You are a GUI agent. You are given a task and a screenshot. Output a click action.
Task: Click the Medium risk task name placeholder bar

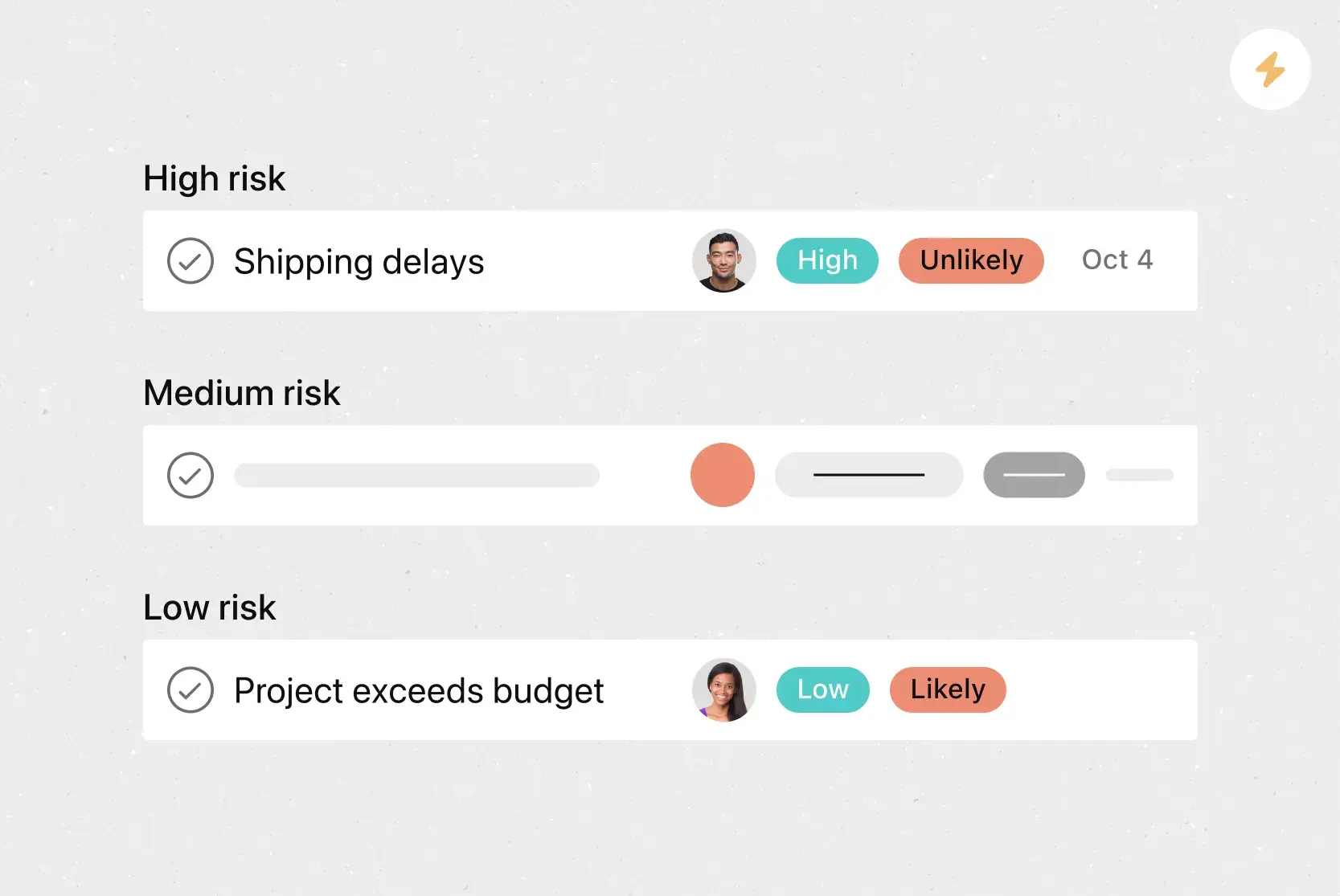click(x=416, y=475)
